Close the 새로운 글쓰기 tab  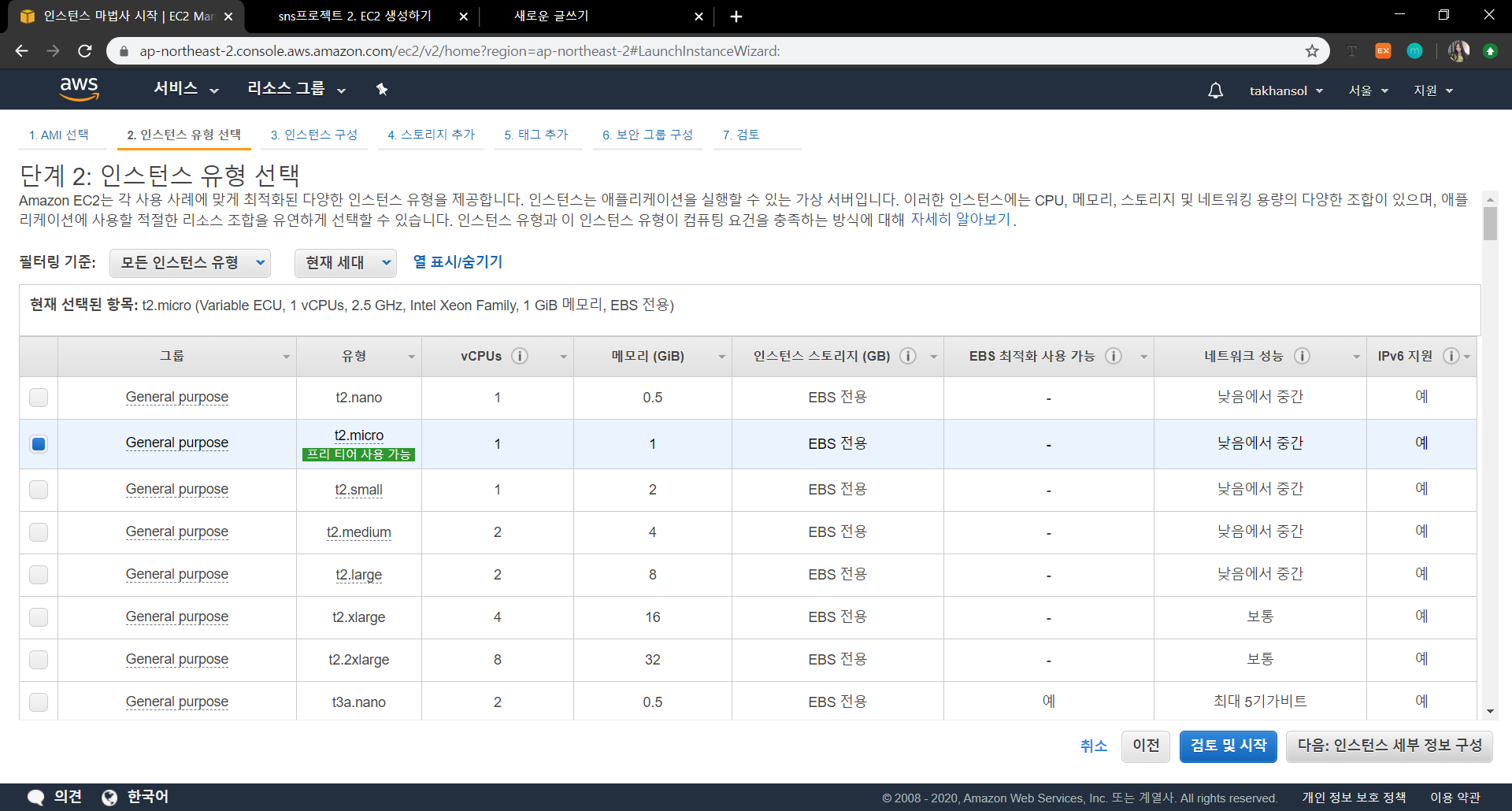point(699,17)
